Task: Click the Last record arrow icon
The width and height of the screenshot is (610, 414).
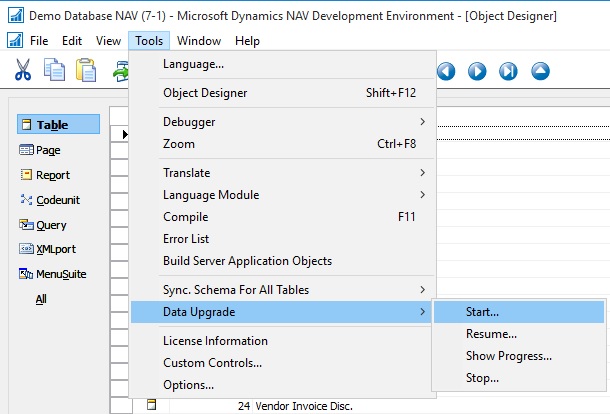Action: point(508,71)
